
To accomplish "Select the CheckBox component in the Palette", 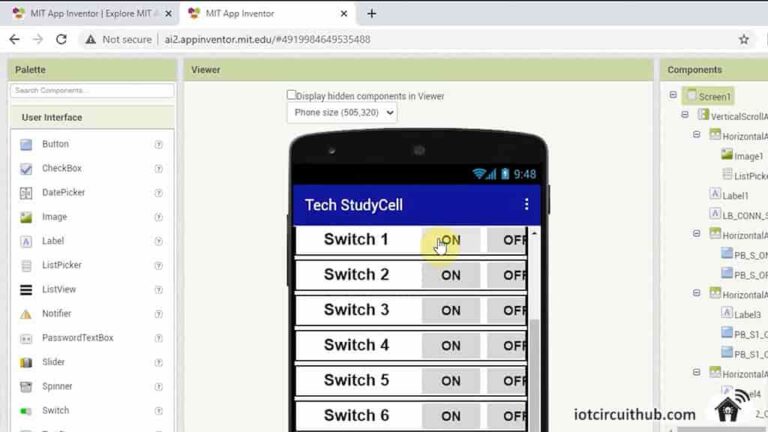I will 62,168.
